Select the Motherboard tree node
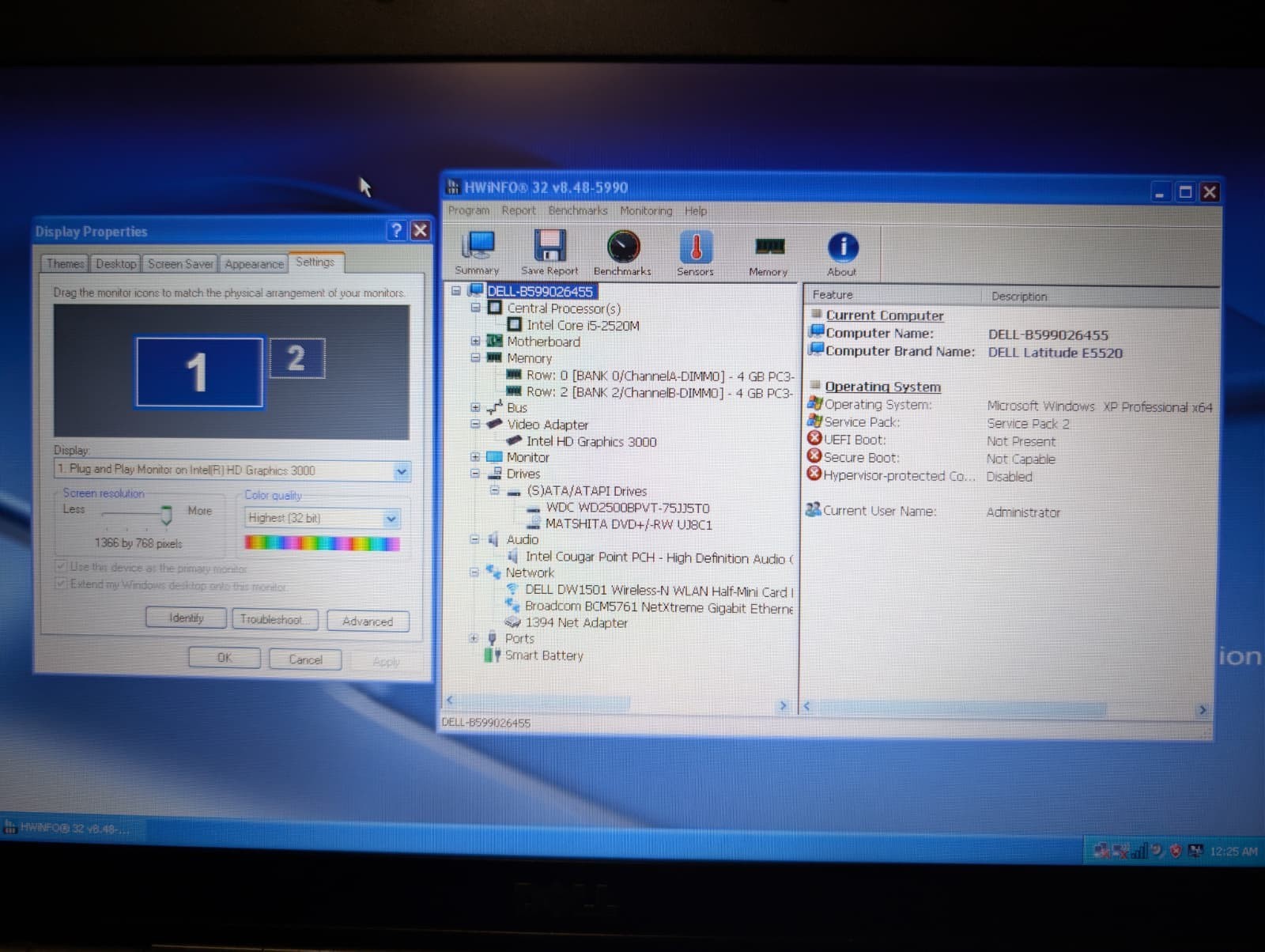1265x952 pixels. (543, 342)
